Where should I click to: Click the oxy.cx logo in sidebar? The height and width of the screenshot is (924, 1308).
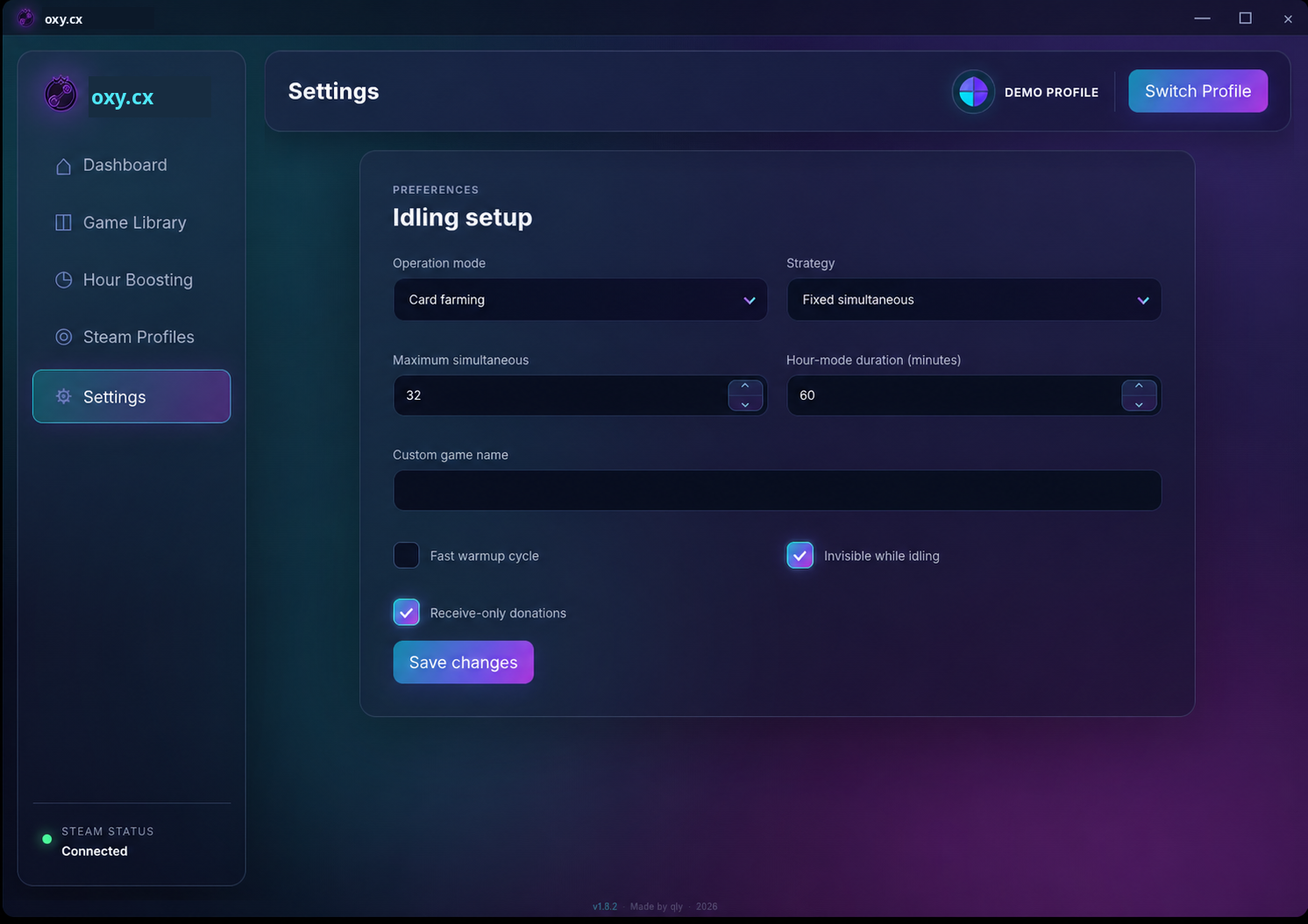pos(60,94)
